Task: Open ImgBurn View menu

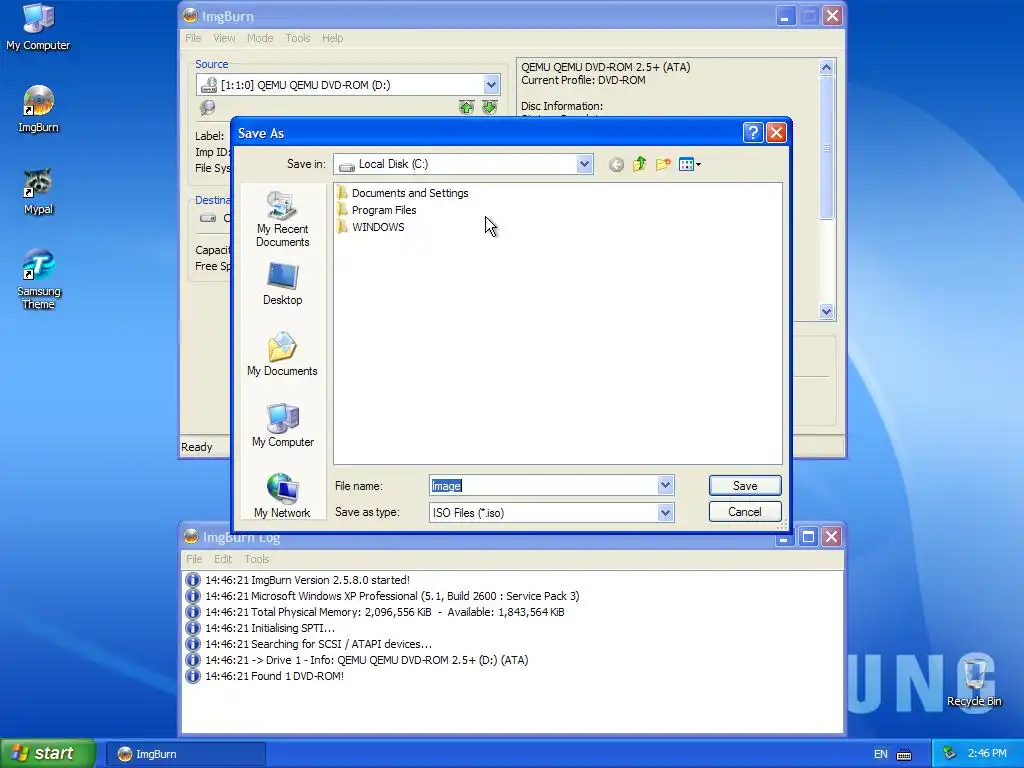Action: pyautogui.click(x=224, y=38)
